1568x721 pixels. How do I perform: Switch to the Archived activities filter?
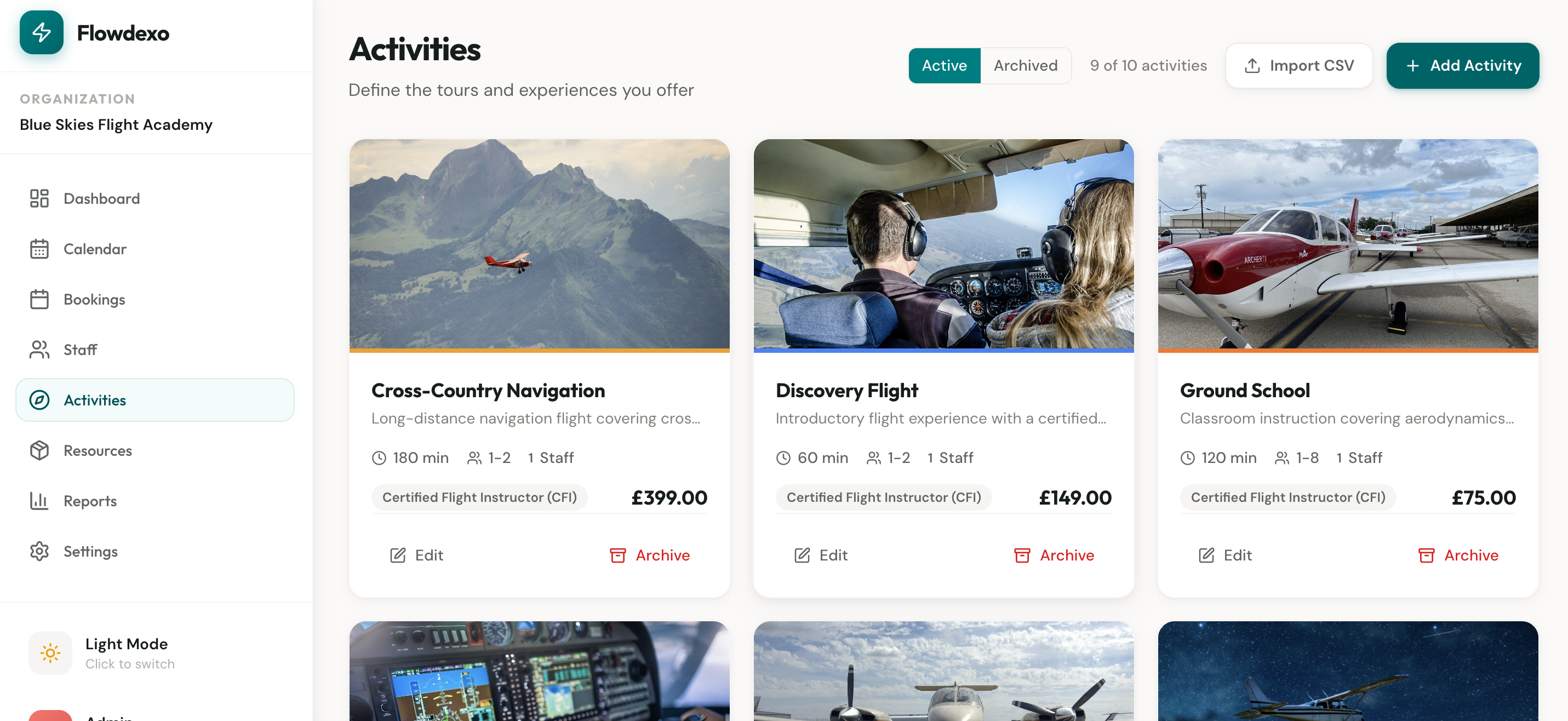click(x=1025, y=66)
